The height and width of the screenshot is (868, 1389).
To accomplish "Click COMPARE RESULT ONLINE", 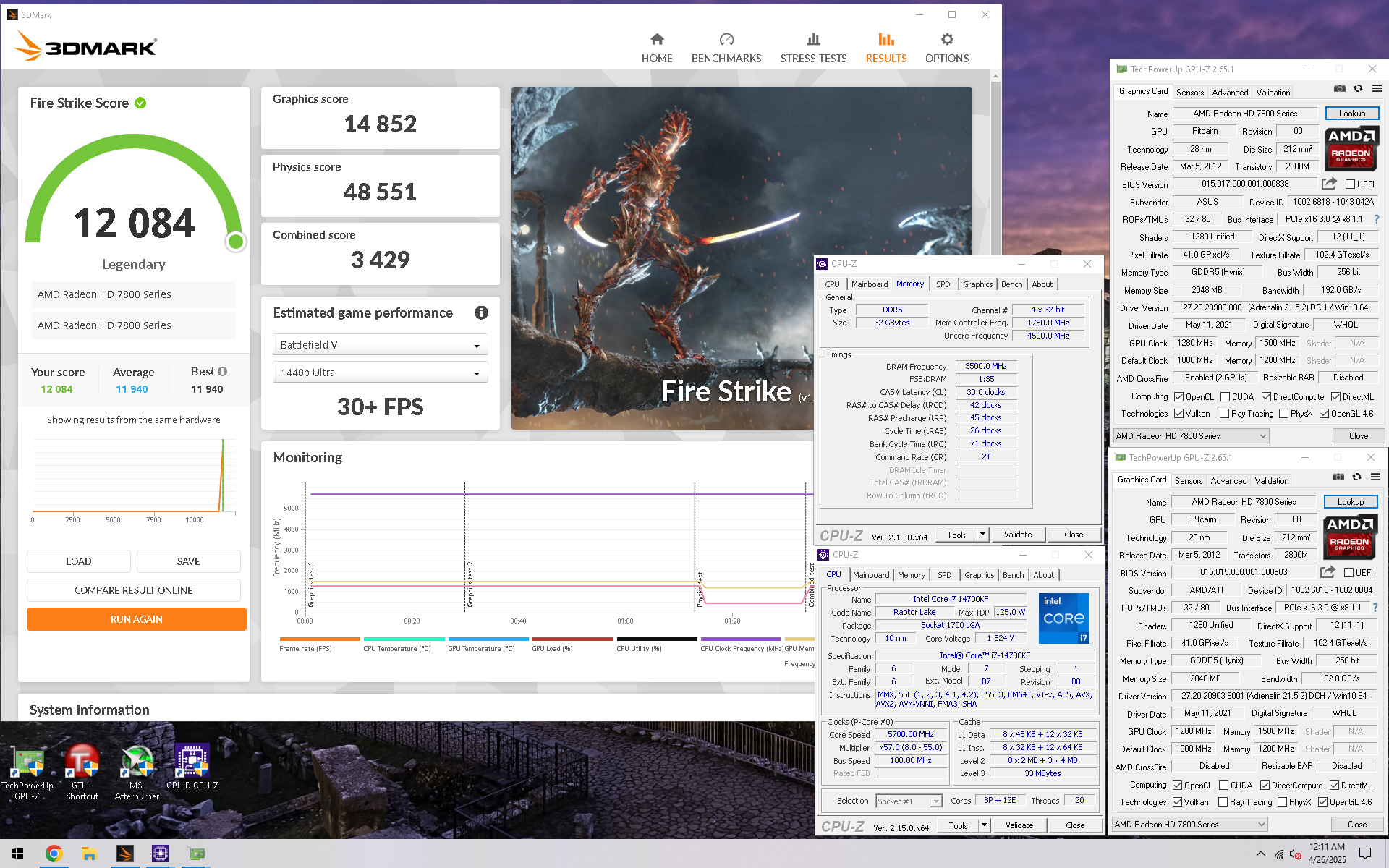I will tap(134, 590).
